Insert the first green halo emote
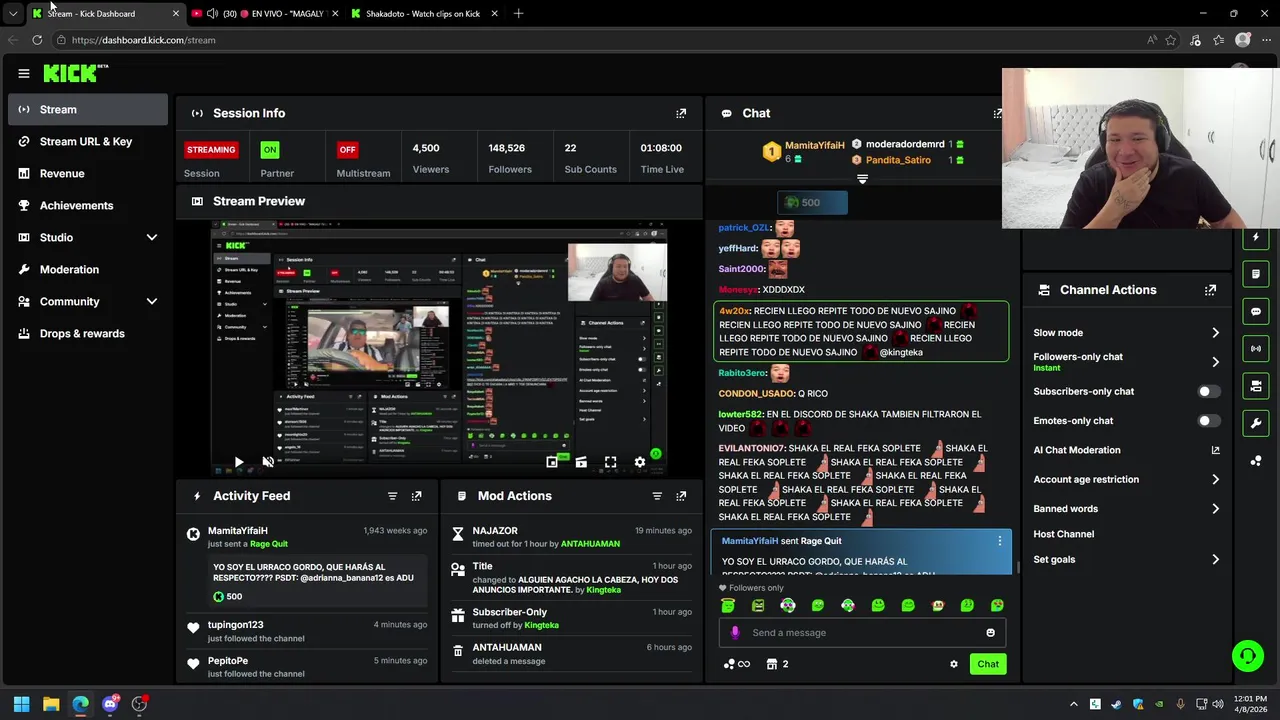 (x=728, y=605)
